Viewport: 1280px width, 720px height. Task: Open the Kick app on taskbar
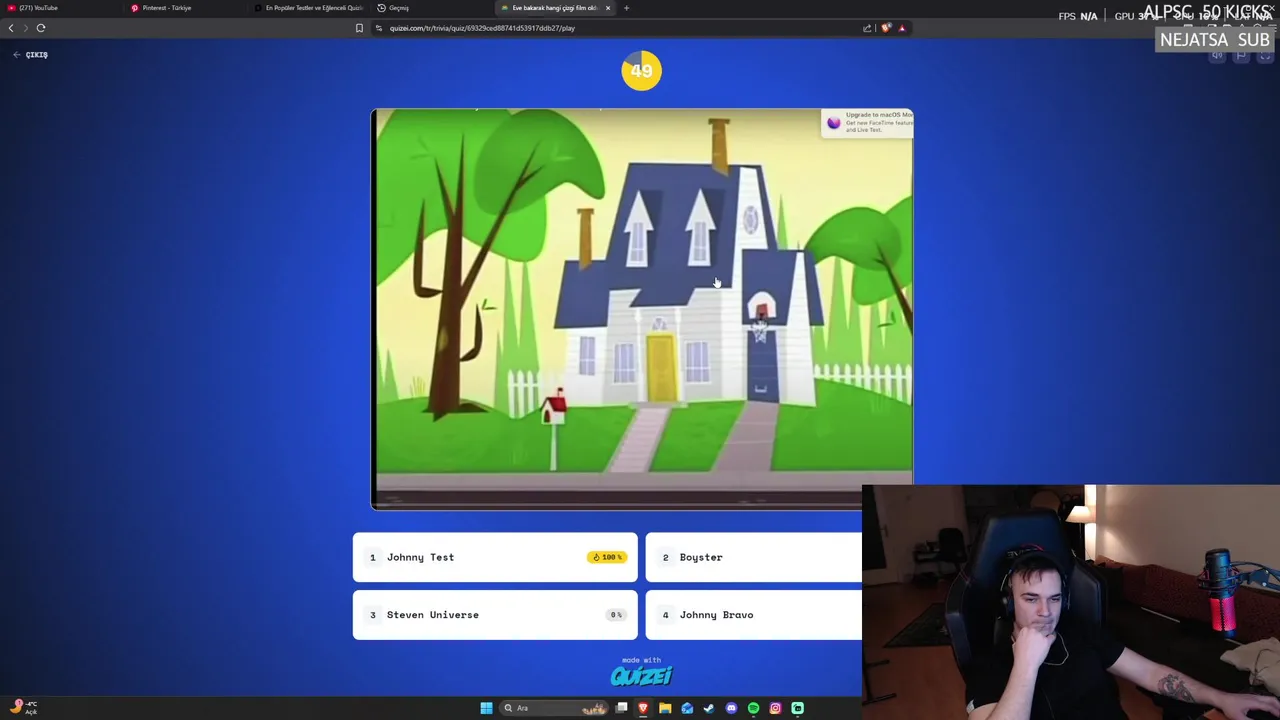tap(797, 708)
